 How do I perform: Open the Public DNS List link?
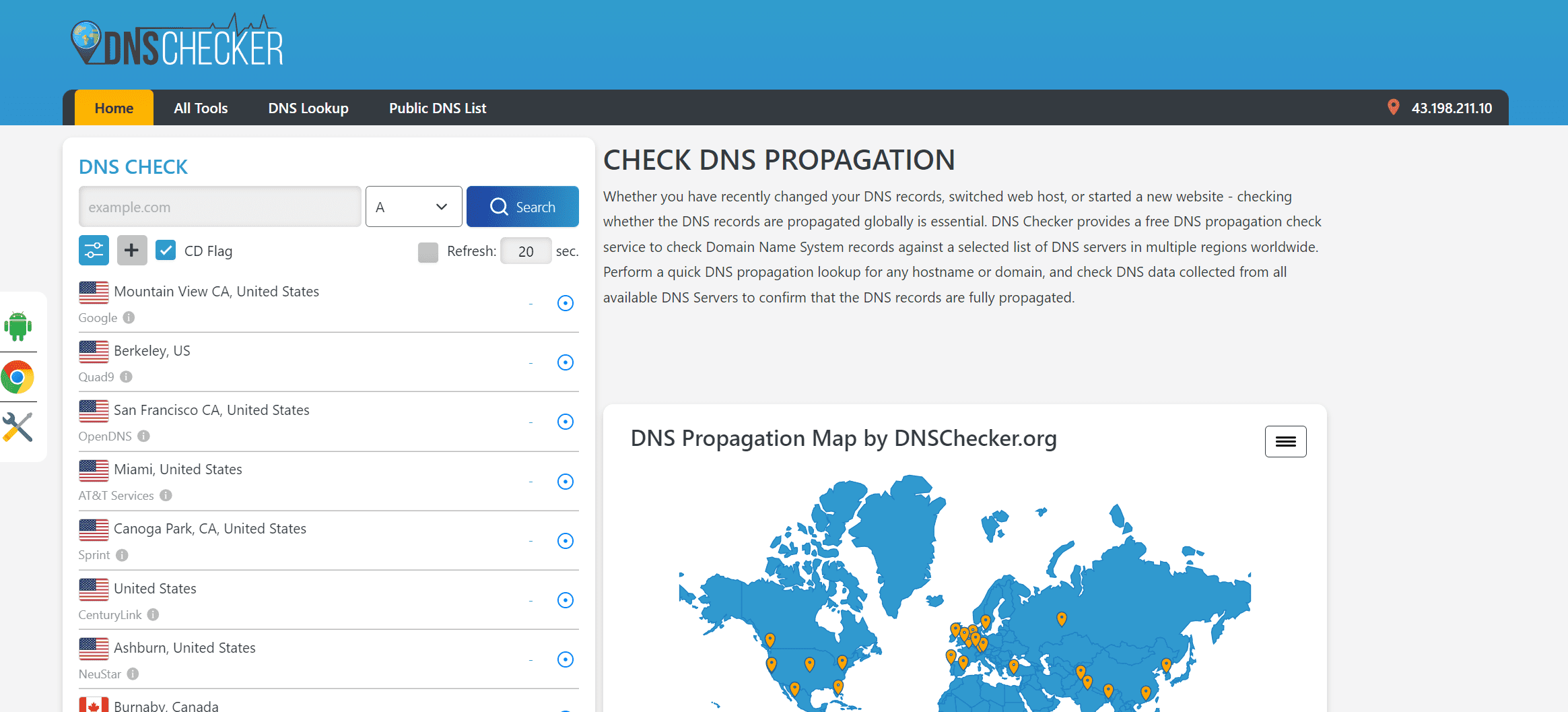tap(438, 108)
